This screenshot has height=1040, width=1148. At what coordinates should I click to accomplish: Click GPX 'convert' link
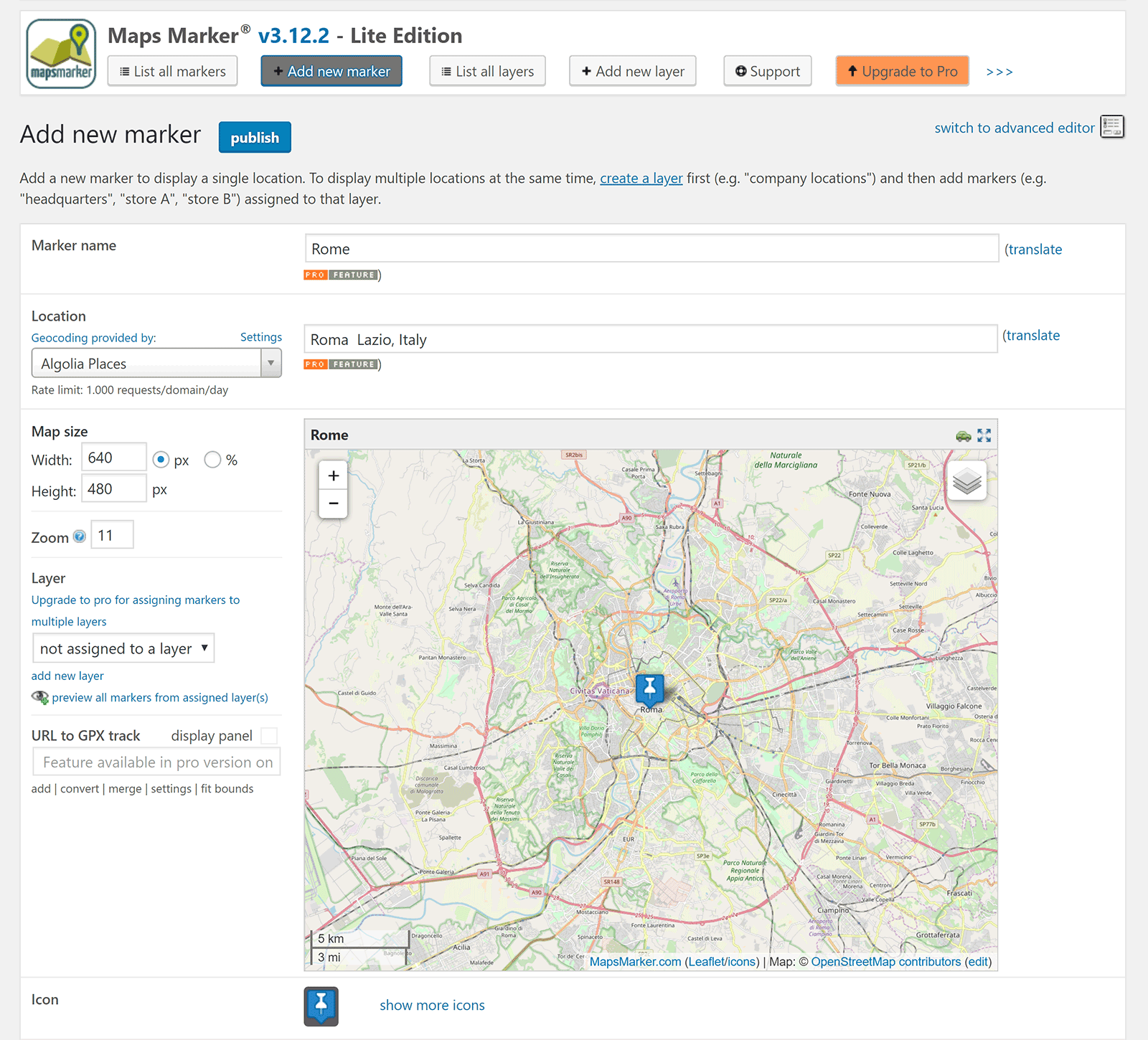point(80,788)
